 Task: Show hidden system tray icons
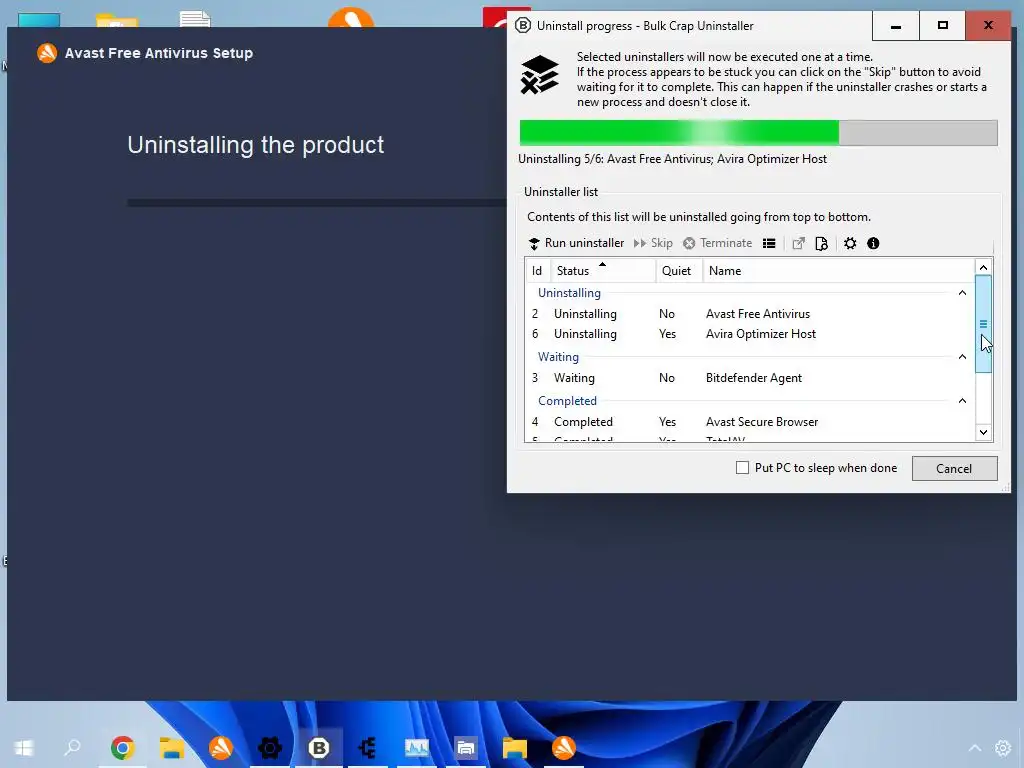pos(974,747)
